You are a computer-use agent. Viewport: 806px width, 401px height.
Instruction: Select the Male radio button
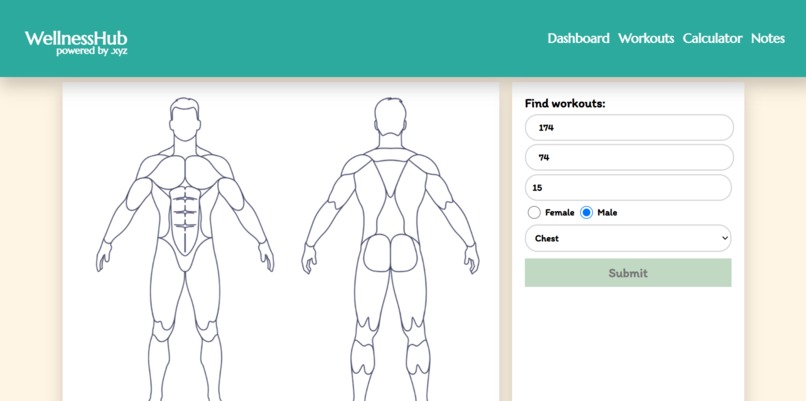coord(587,212)
